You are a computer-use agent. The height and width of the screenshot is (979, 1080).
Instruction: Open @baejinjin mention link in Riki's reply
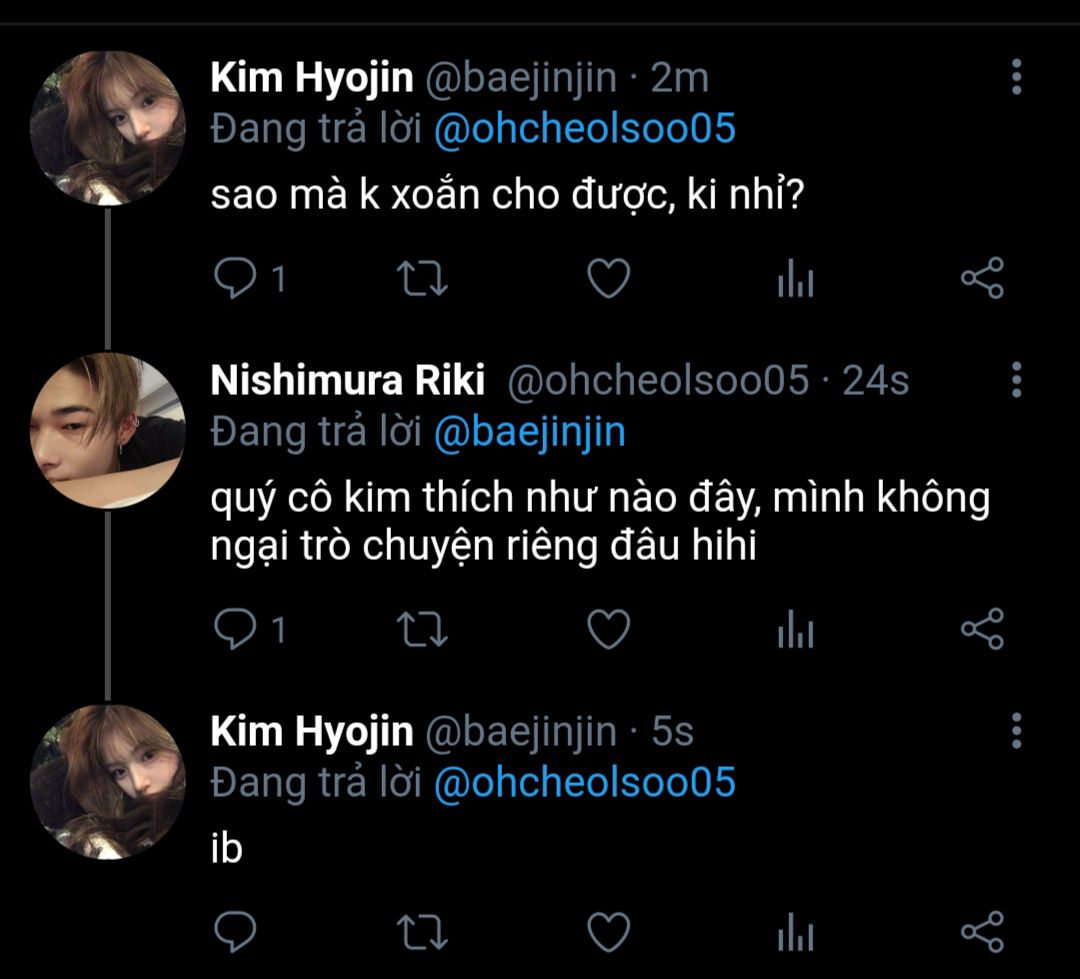pos(529,431)
